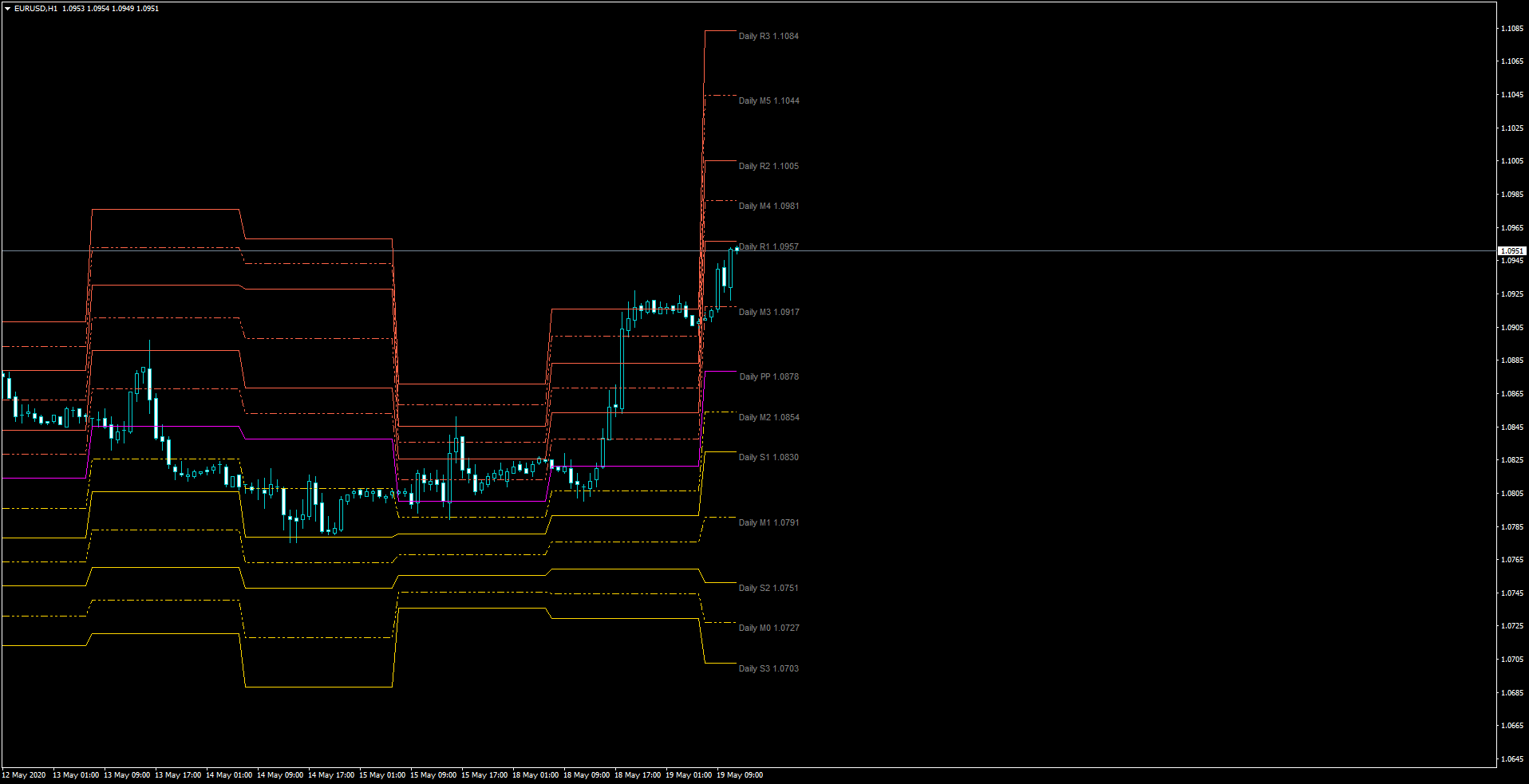Click the Daily M4 1.0981 level label
This screenshot has height=784, width=1529.
[768, 207]
